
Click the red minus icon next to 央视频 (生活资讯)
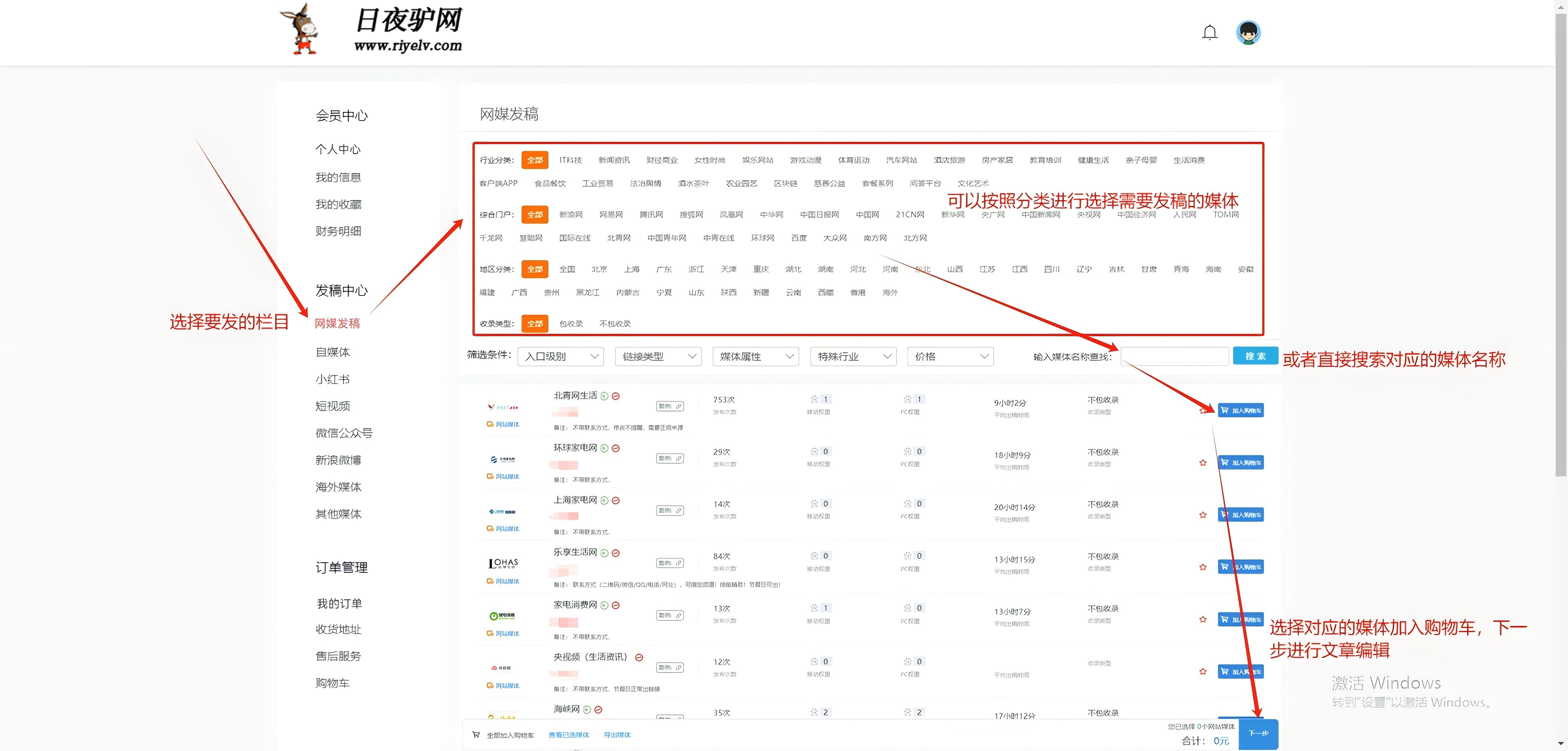click(x=639, y=658)
